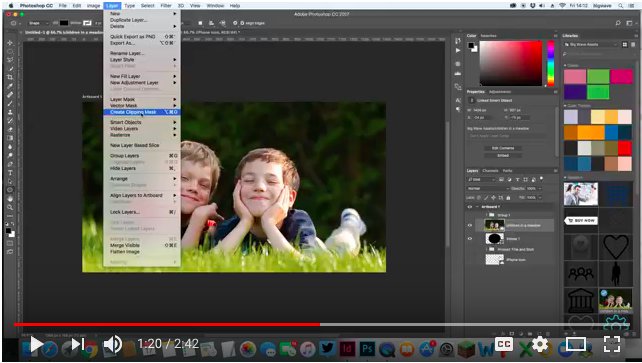Select the Ellipse 1 layer thumbnail

click(494, 238)
